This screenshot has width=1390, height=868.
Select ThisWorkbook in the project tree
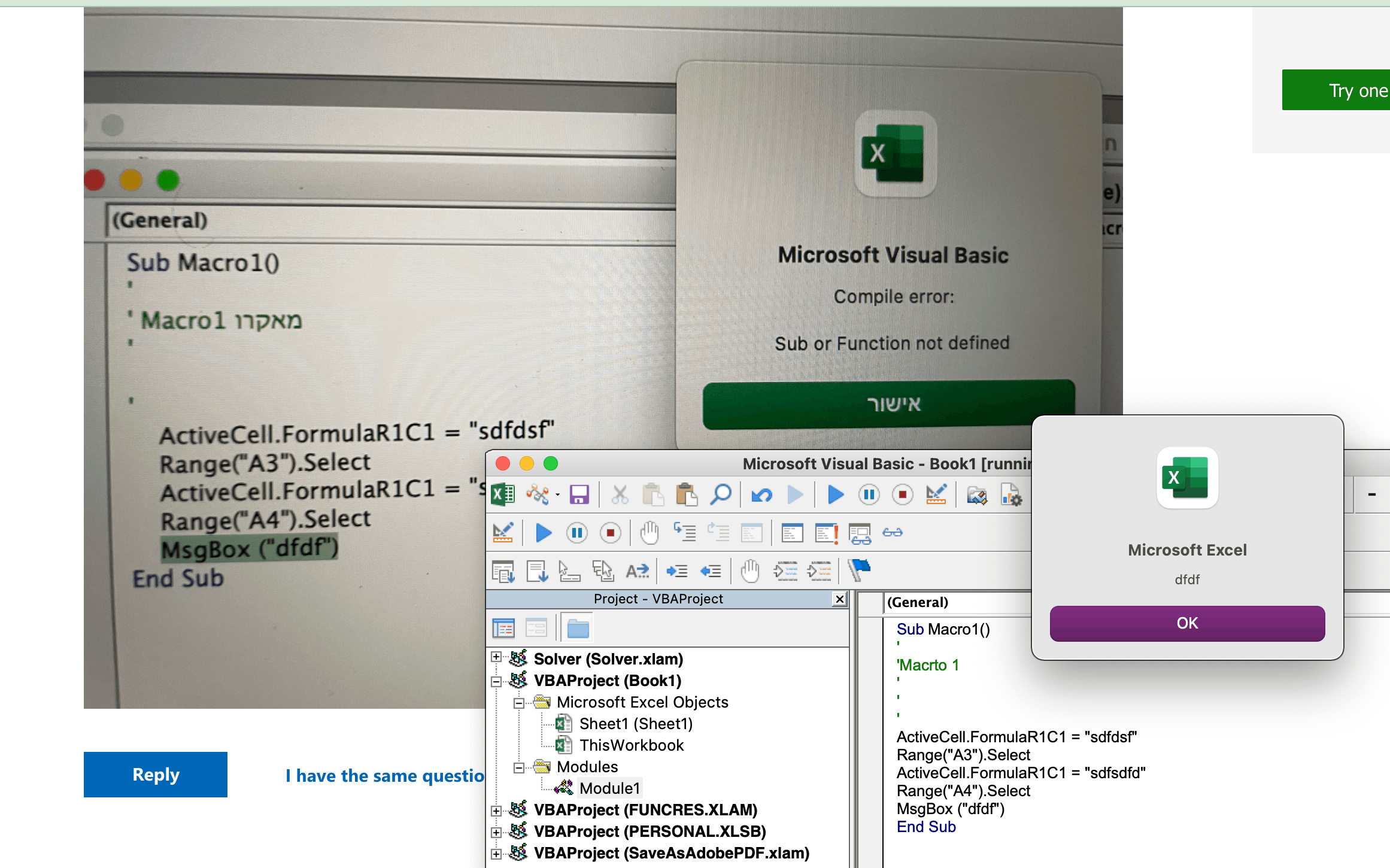pyautogui.click(x=632, y=745)
